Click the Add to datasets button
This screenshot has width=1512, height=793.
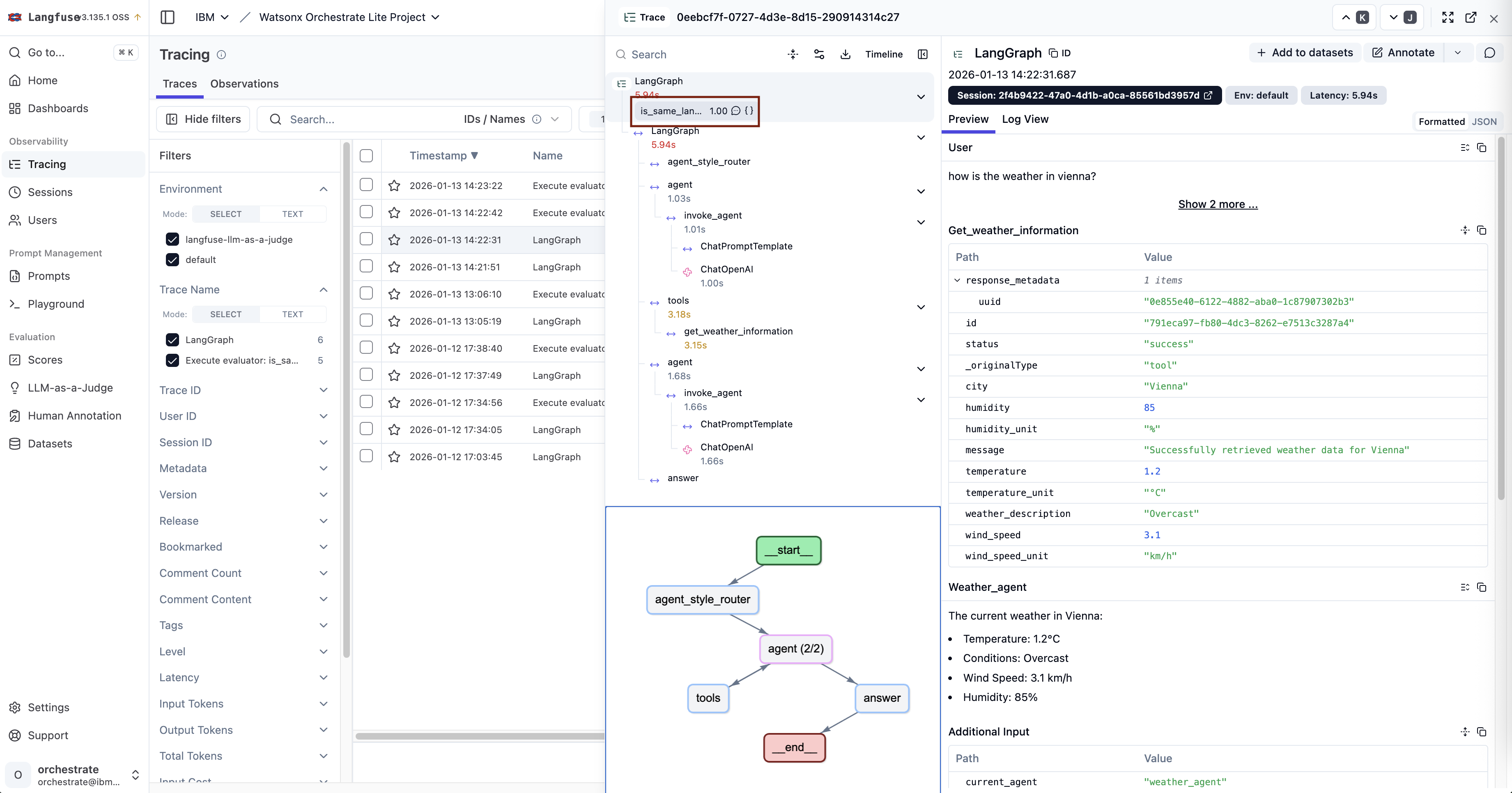[1304, 53]
